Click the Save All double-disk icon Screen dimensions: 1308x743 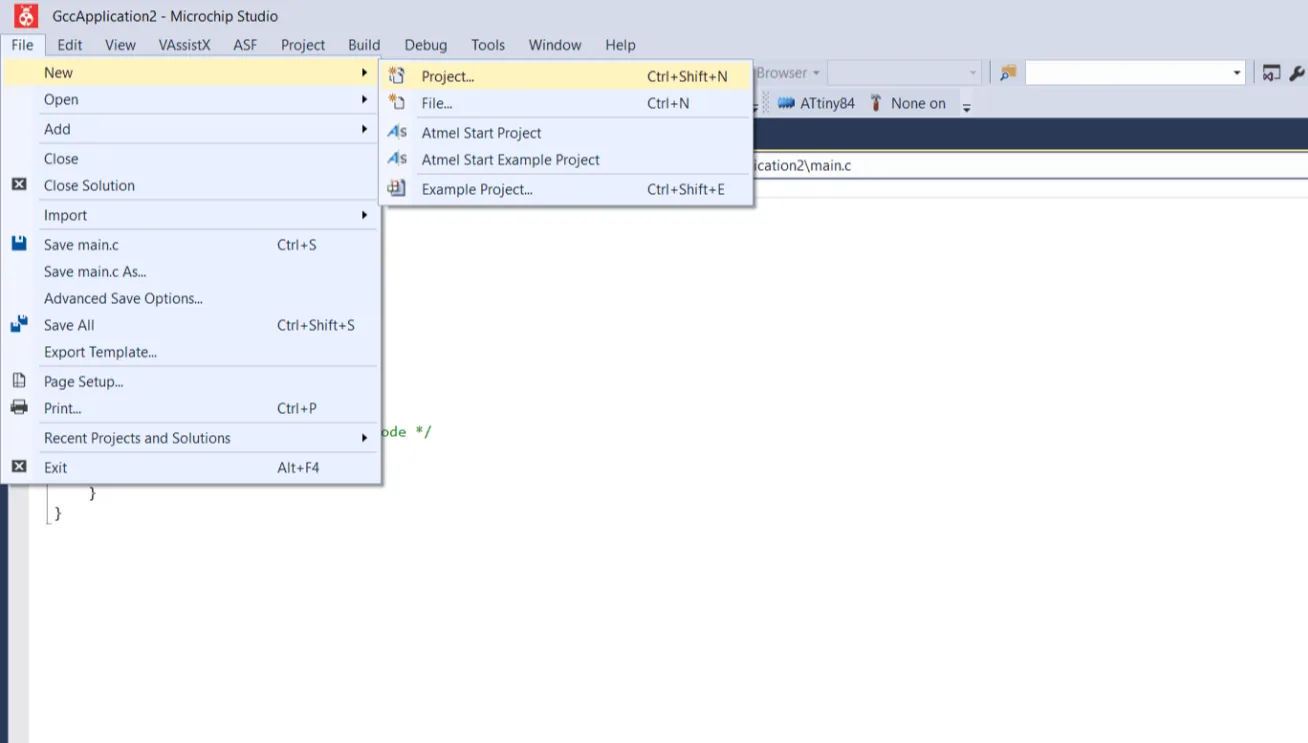19,325
